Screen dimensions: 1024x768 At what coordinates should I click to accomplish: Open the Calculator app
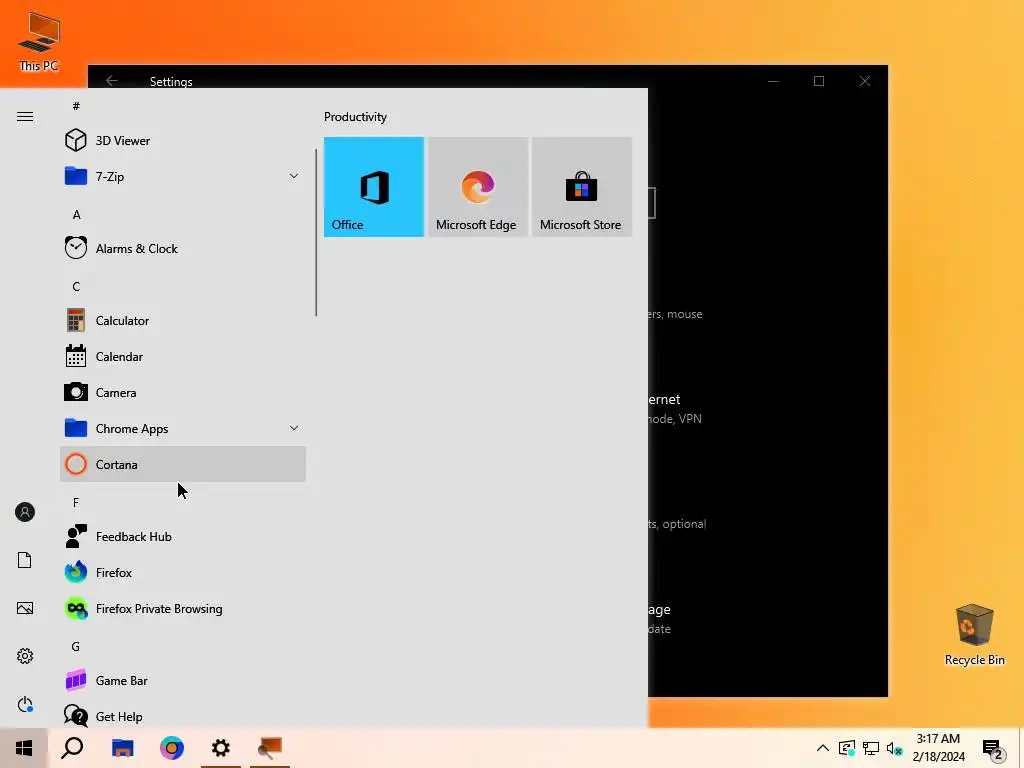point(183,321)
